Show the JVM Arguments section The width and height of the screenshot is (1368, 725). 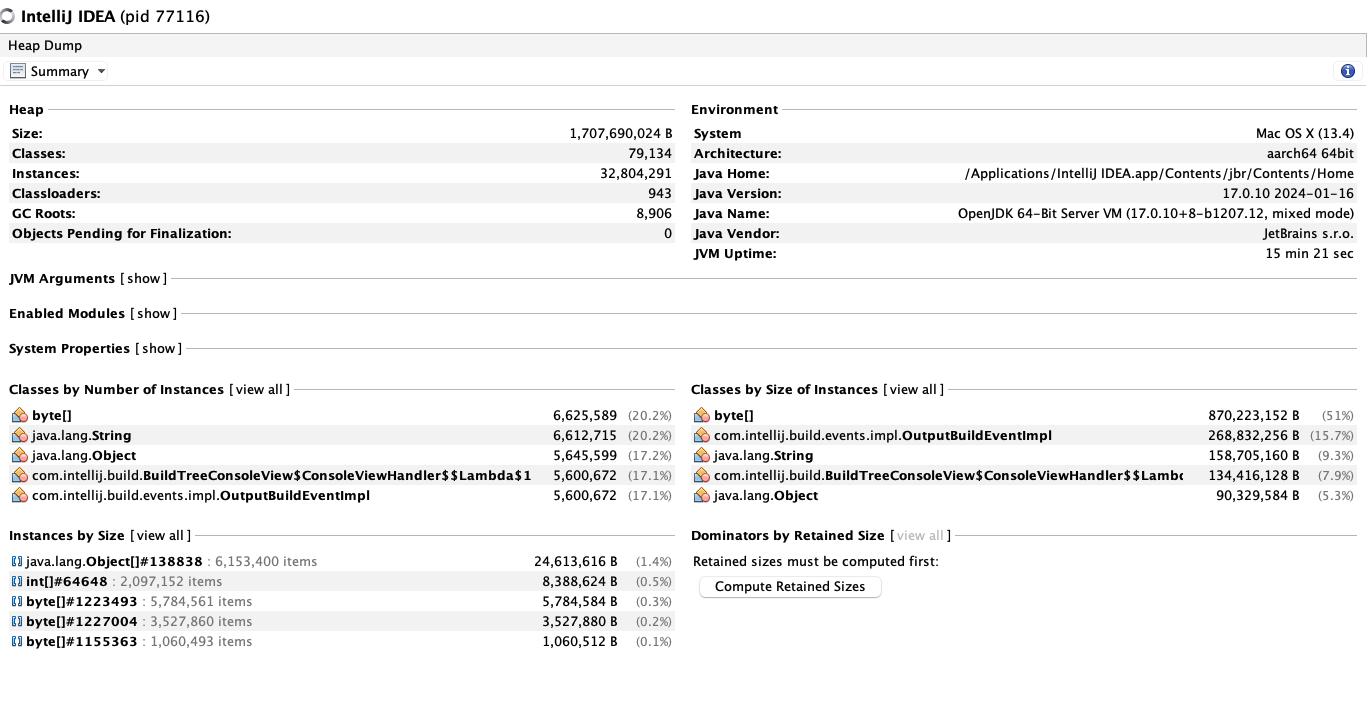[143, 279]
